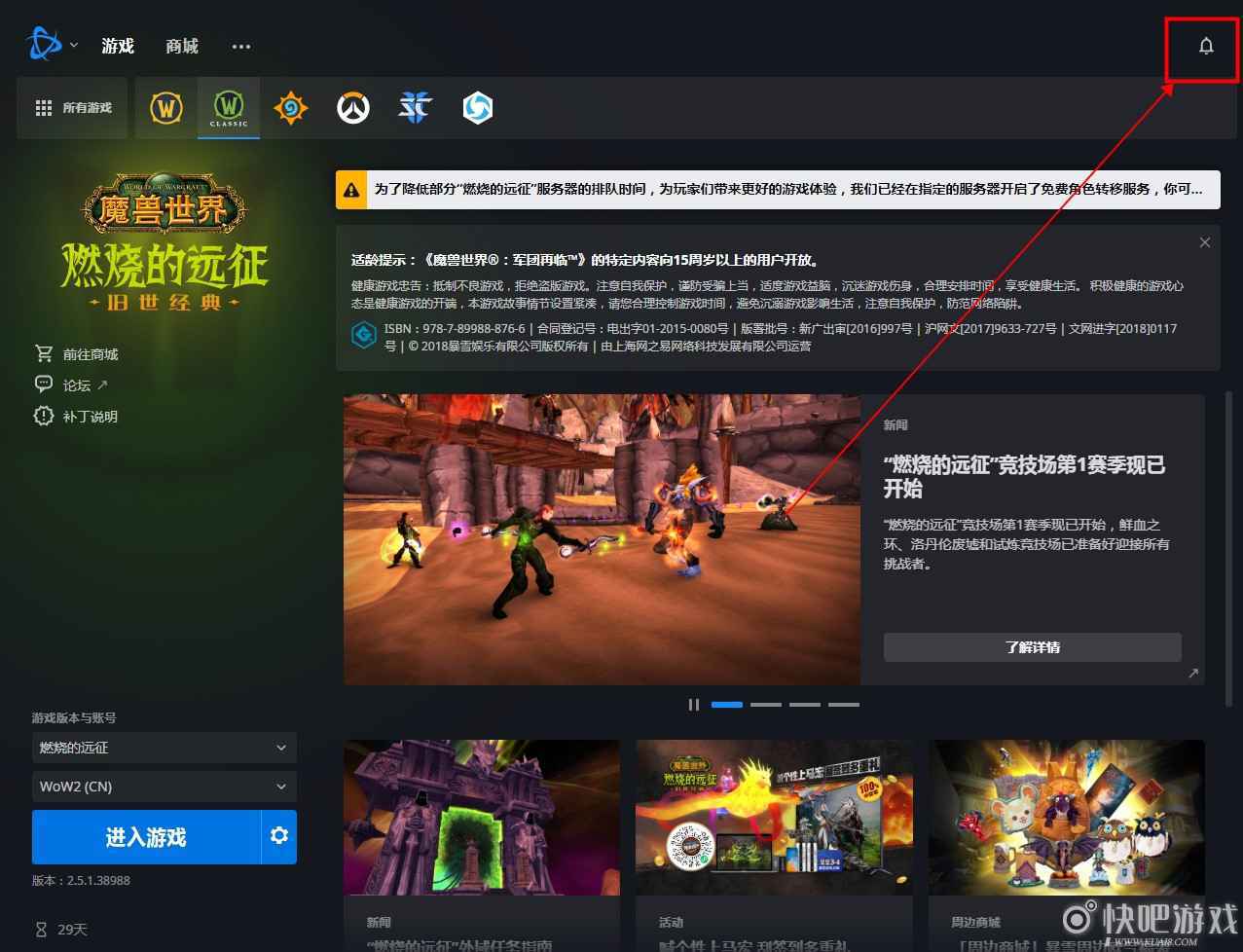Image resolution: width=1243 pixels, height=952 pixels.
Task: Open the 游戏 tab
Action: (118, 46)
